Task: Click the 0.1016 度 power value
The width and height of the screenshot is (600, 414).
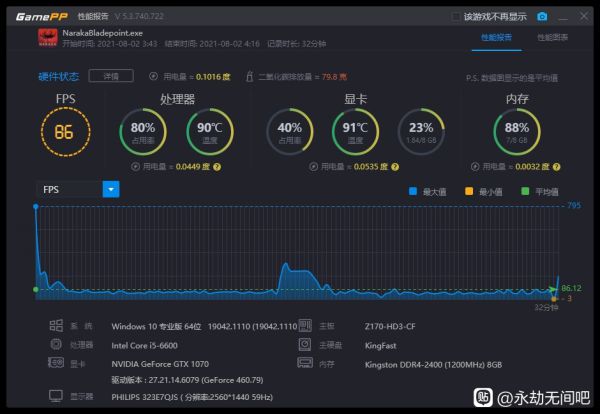Action: click(213, 77)
